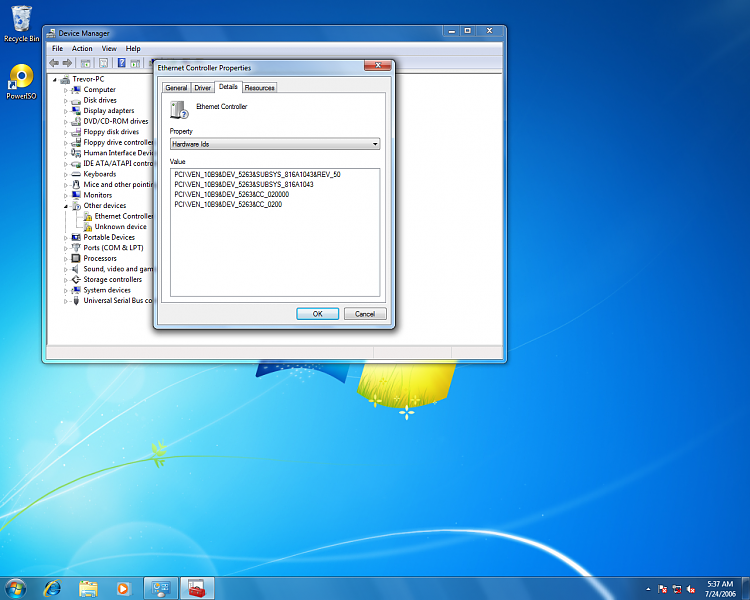Viewport: 750px width, 600px height.
Task: Select the Ethernet Controller tree item
Action: click(x=123, y=216)
